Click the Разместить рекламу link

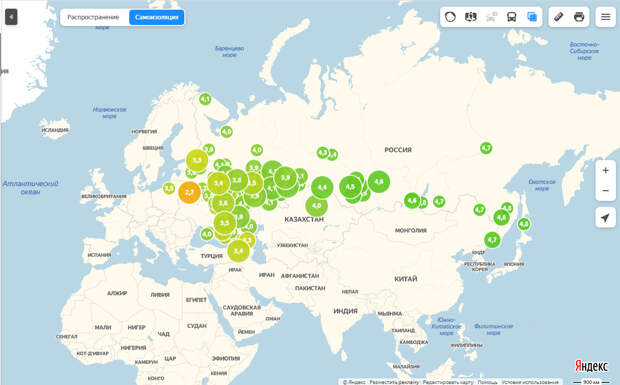[394, 382]
